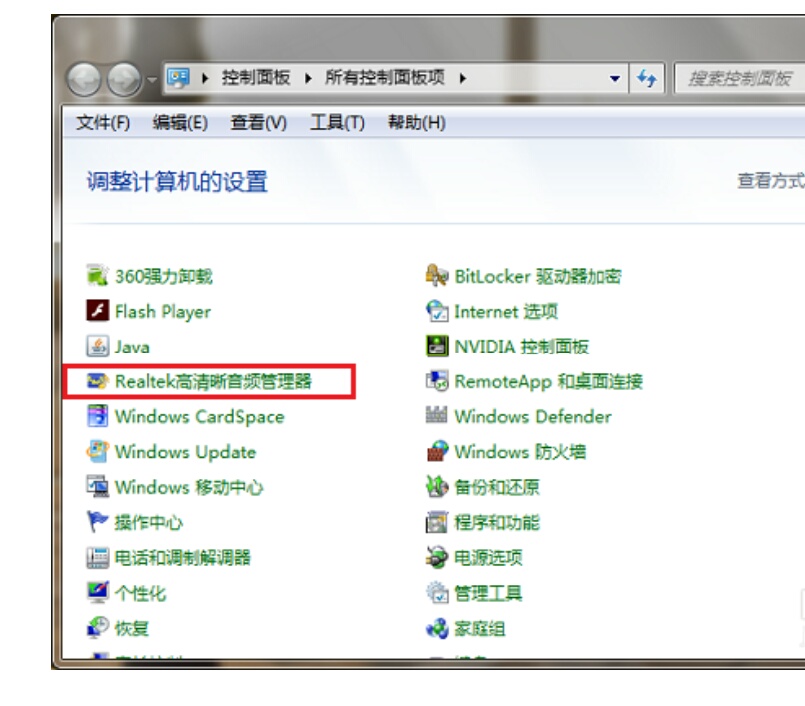Open the RemoteApp 和桌面连接 icon
805x706 pixels.
click(437, 381)
